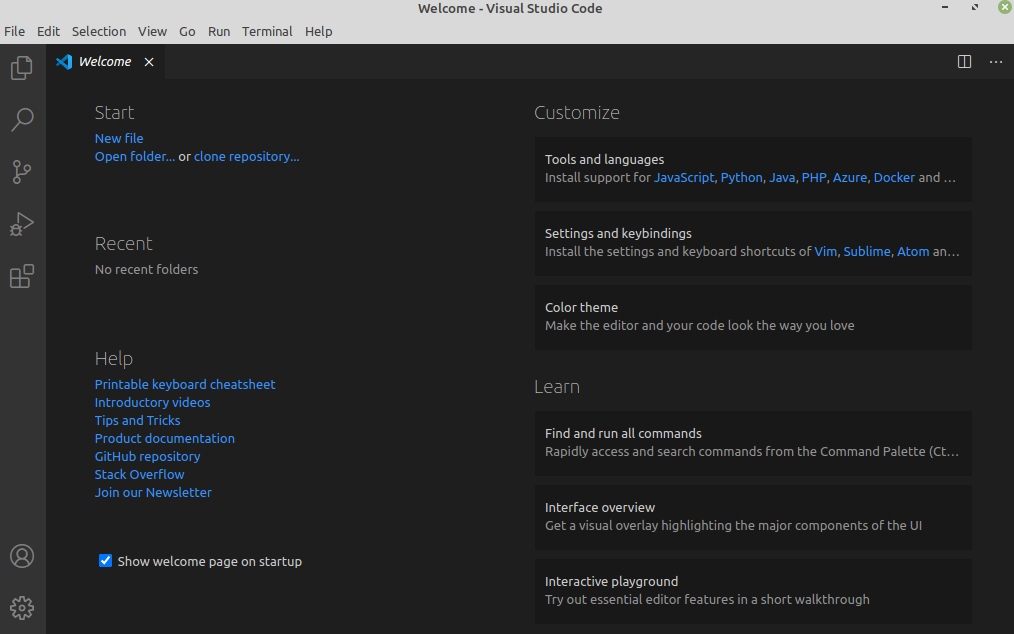The width and height of the screenshot is (1014, 634).
Task: Open the Explorer view in activity bar
Action: tap(22, 68)
